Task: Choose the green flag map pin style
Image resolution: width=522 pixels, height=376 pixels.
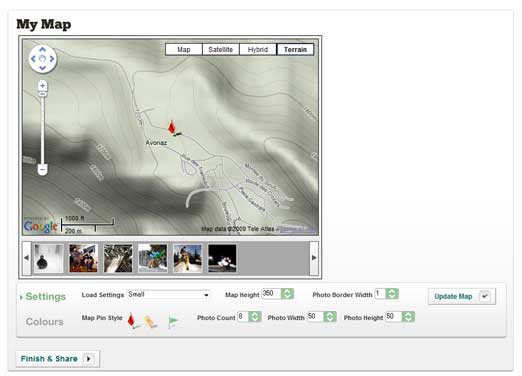Action: click(x=173, y=322)
